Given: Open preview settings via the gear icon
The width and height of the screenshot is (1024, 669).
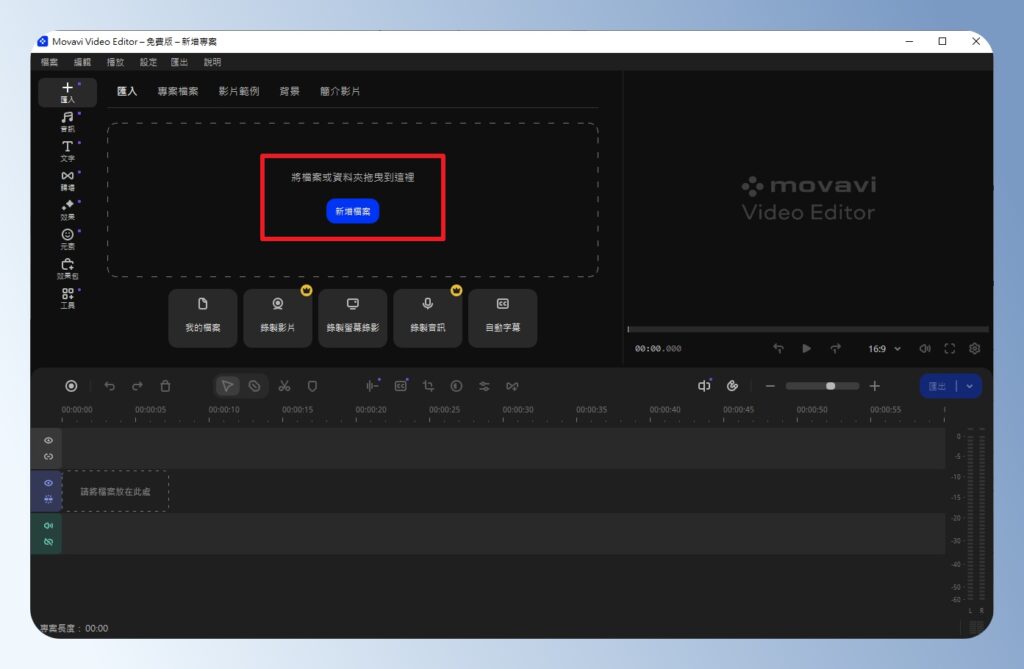Looking at the screenshot, I should [974, 348].
